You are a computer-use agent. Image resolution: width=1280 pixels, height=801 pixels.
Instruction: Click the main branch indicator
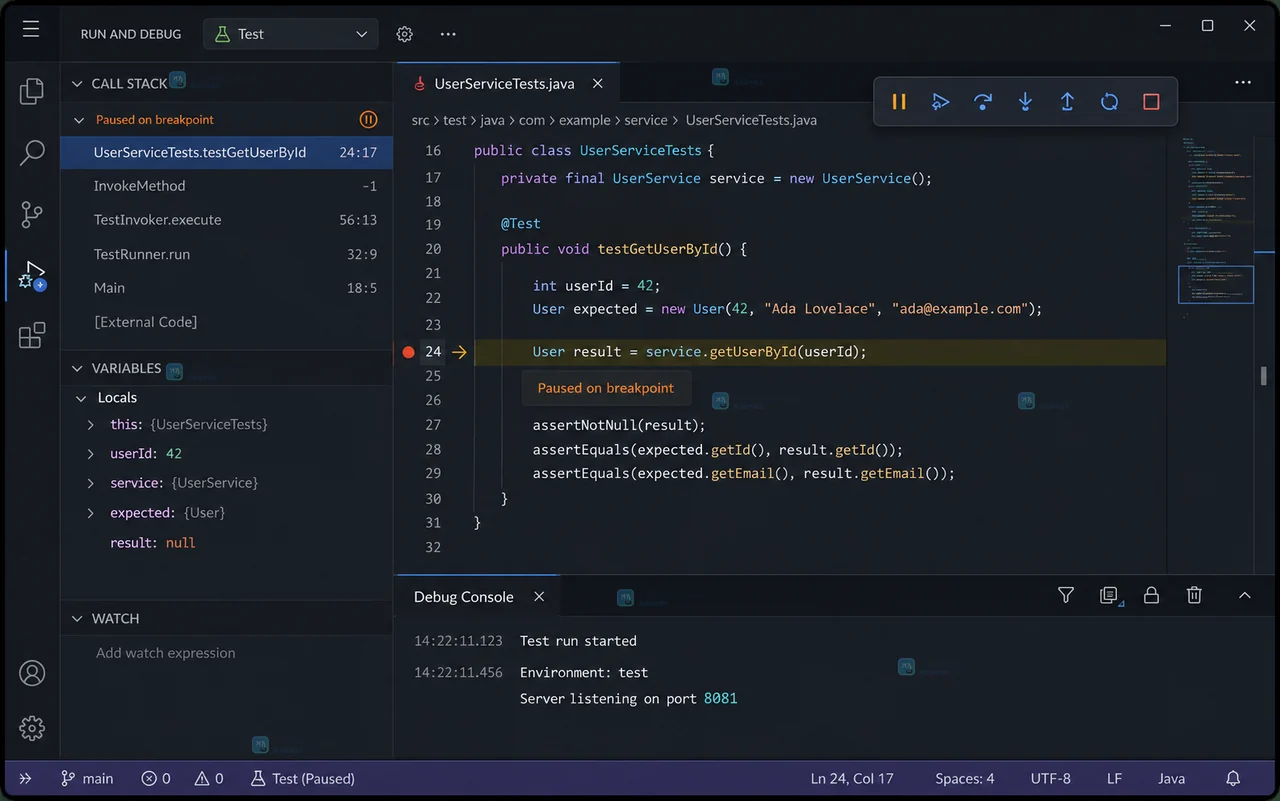click(86, 778)
